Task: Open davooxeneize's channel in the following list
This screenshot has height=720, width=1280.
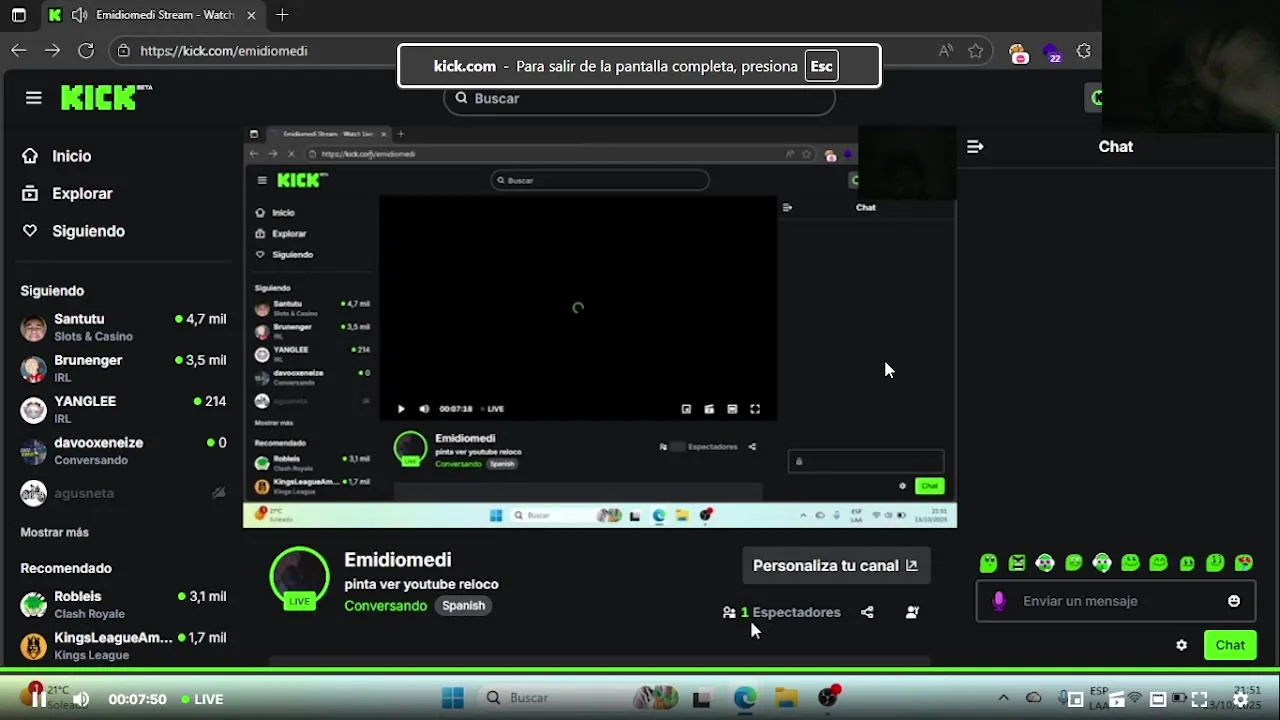Action: click(124, 451)
